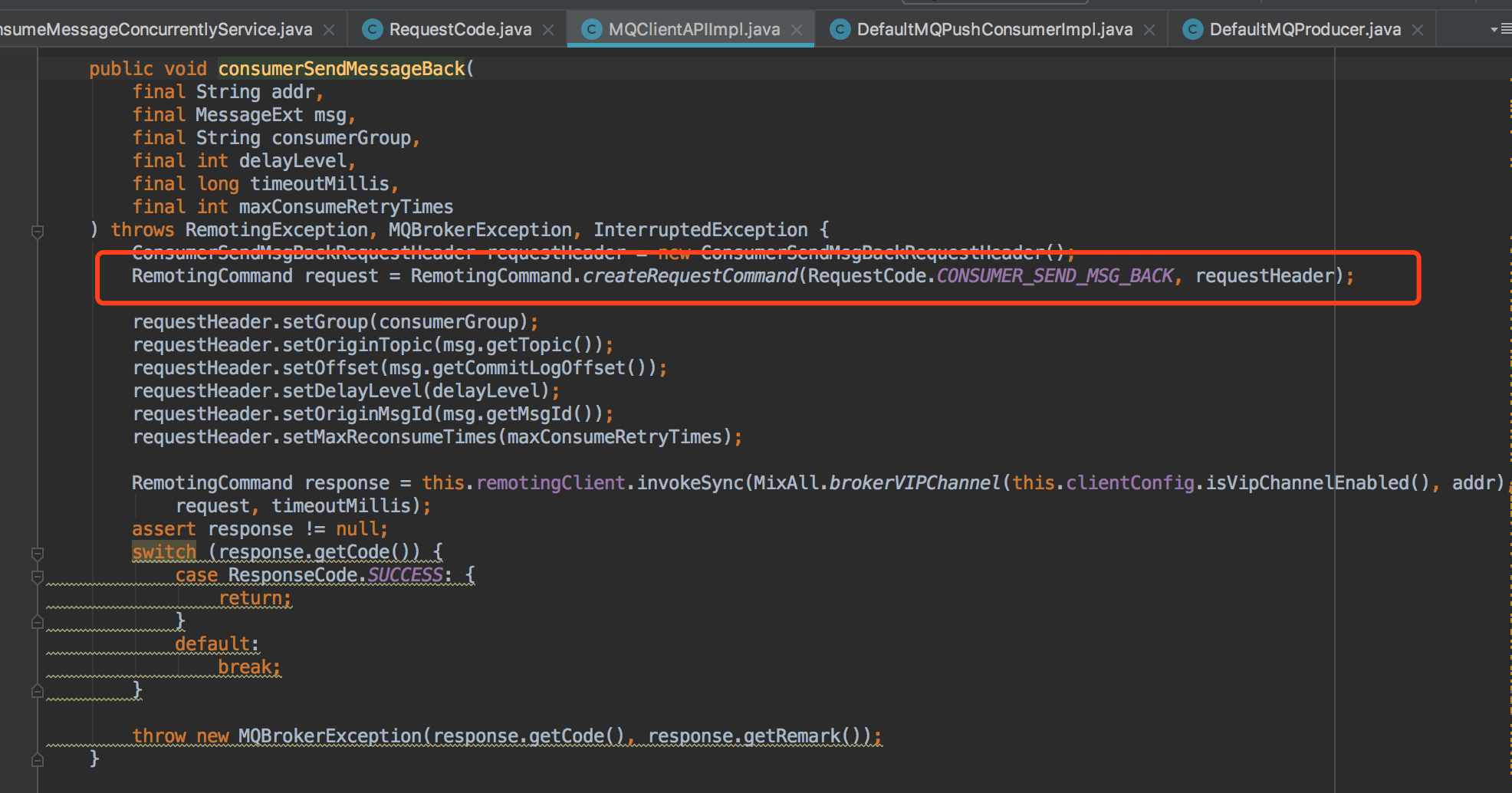
Task: Click the MixAll class reference
Action: pyautogui.click(x=787, y=483)
